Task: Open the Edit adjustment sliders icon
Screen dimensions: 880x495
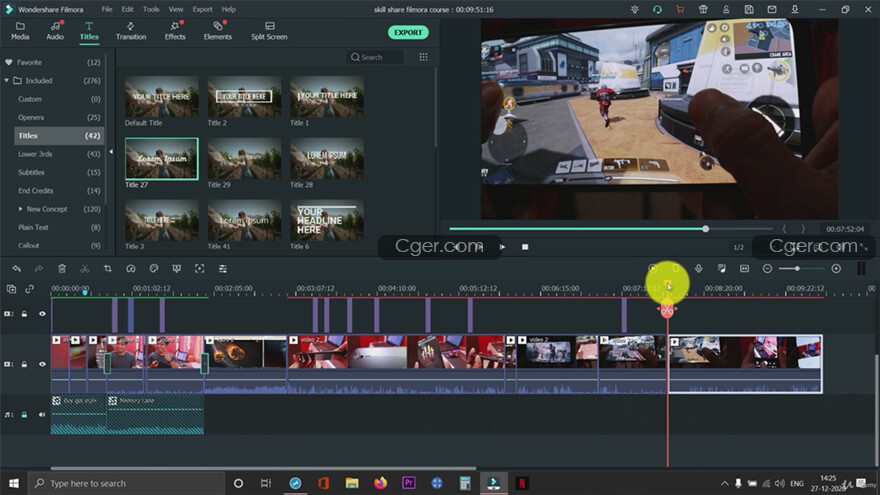Action: (x=223, y=269)
